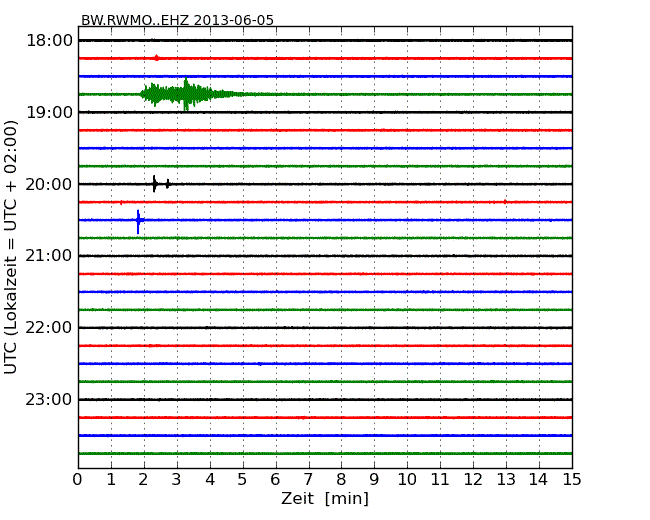Click the 14 minute tick label
The image size is (650, 520).
[x=538, y=480]
